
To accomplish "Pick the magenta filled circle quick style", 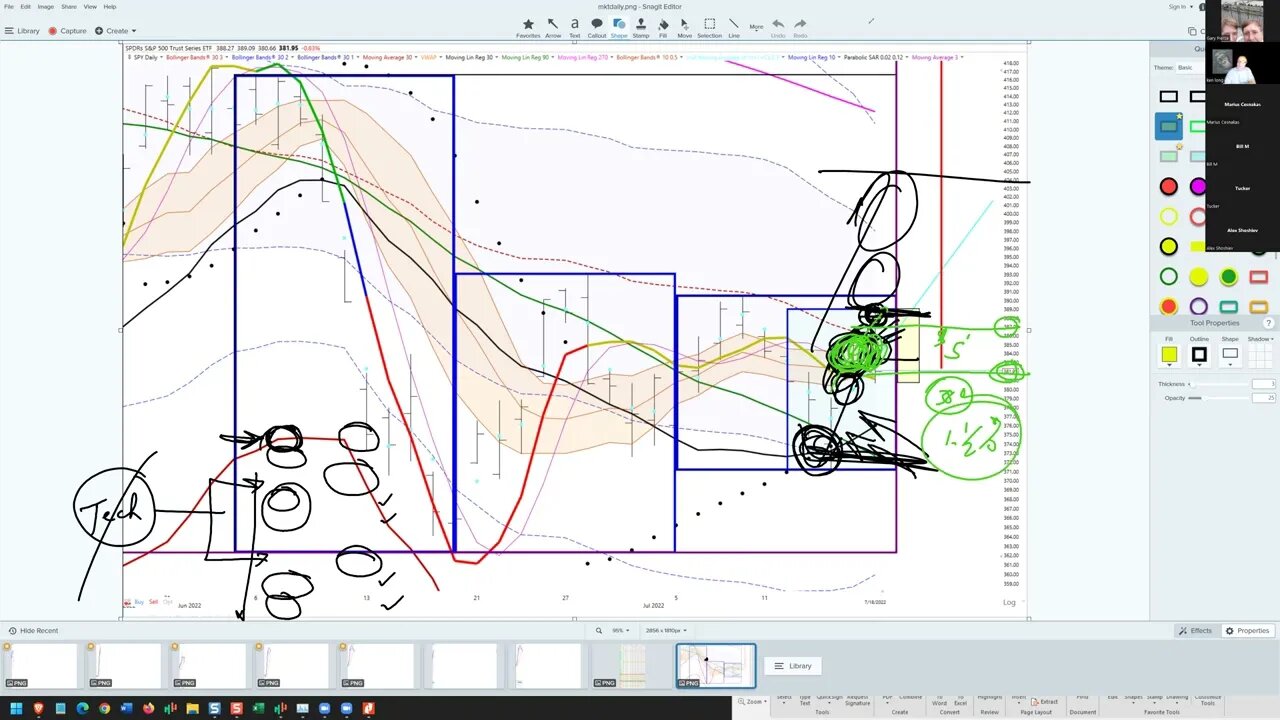I will (x=1198, y=187).
